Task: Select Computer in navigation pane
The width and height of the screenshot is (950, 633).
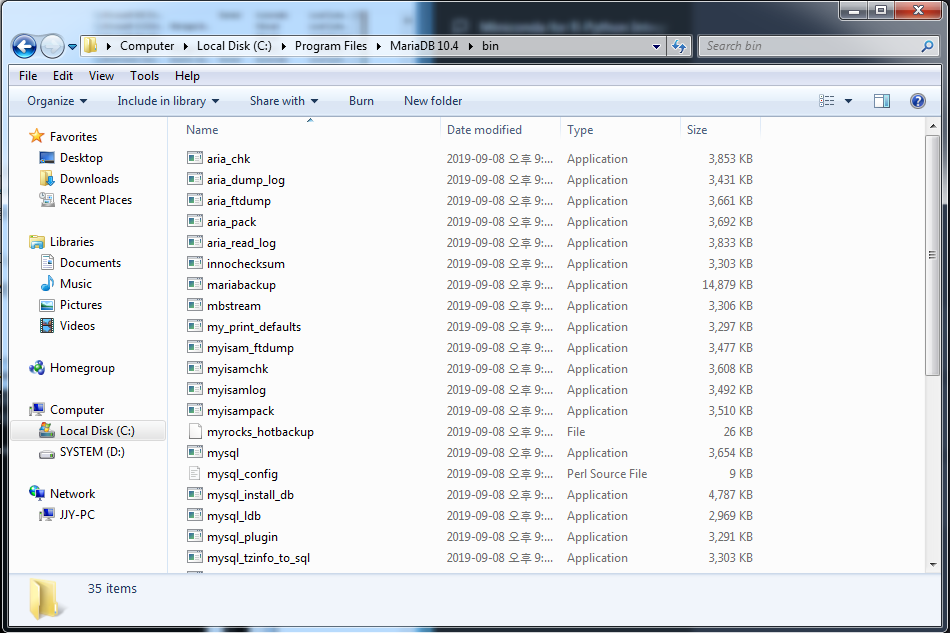Action: pos(77,410)
